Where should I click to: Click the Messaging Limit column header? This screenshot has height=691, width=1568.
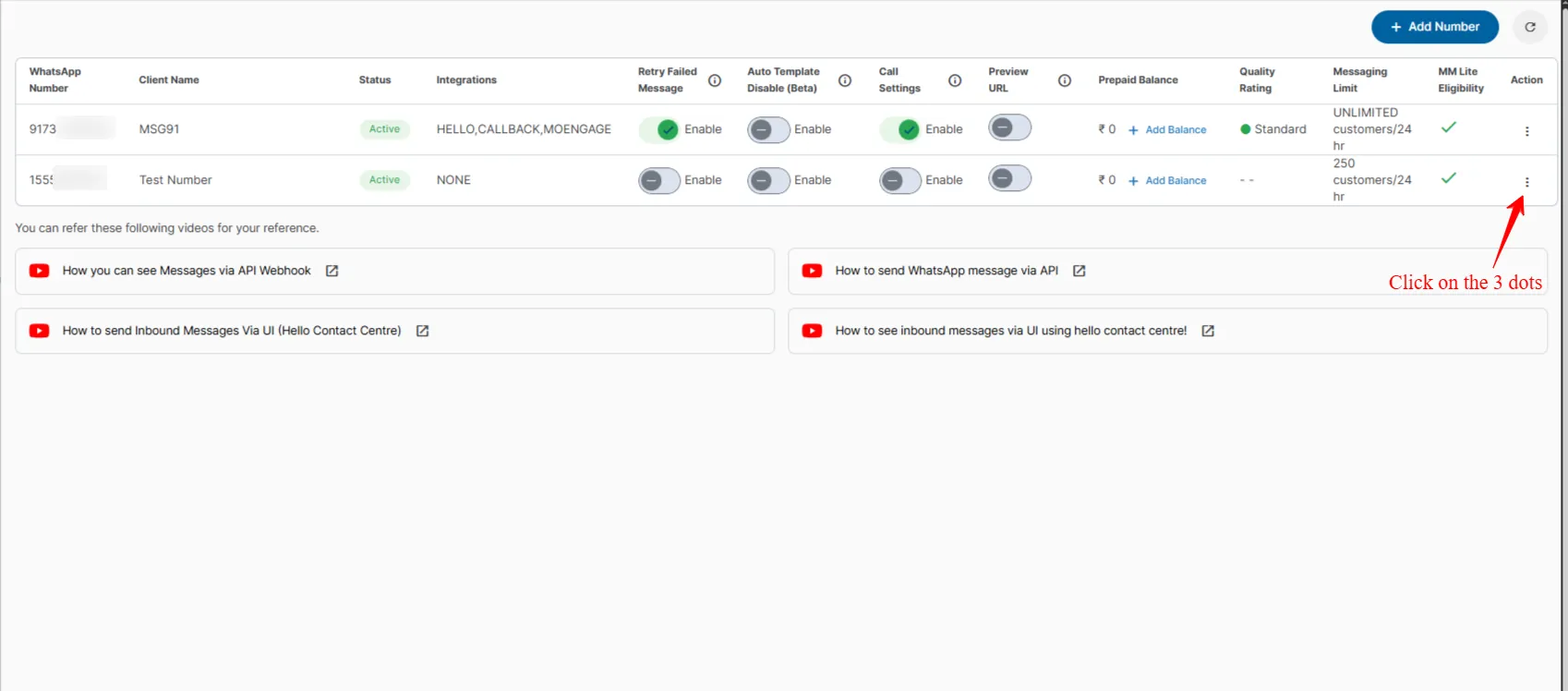(x=1359, y=80)
